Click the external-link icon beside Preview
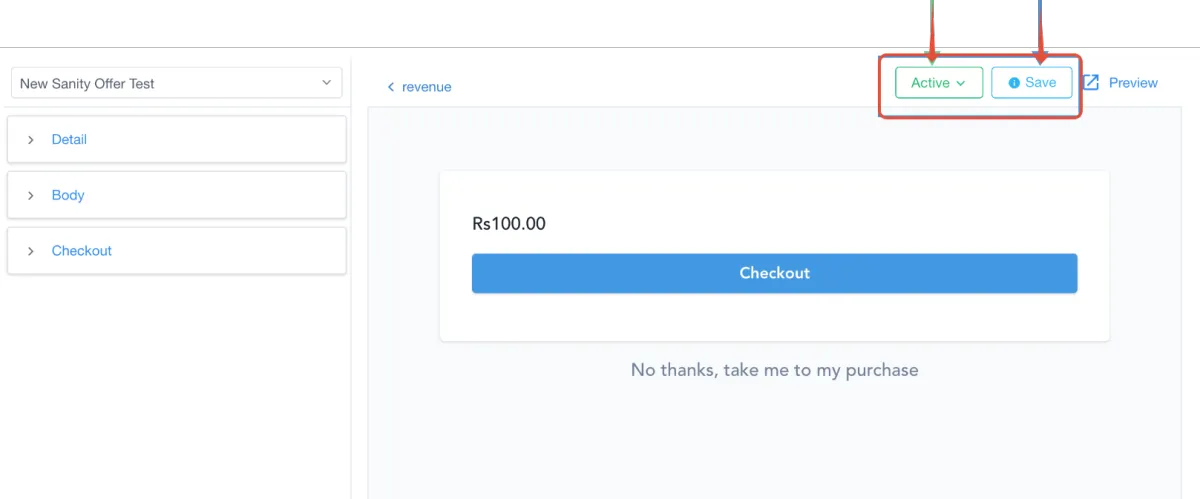Viewport: 1200px width, 499px height. point(1091,83)
